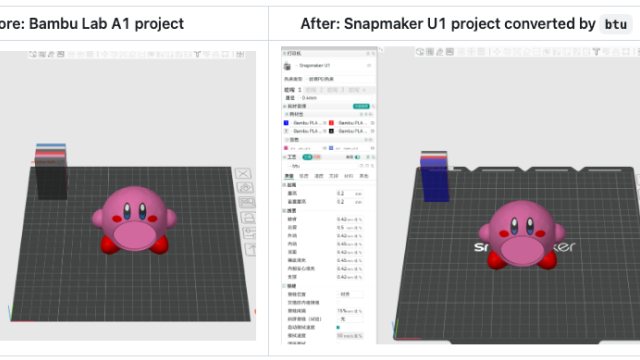This screenshot has height=360, width=640.
Task: Click the white filament color swatch
Action: click(x=286, y=131)
